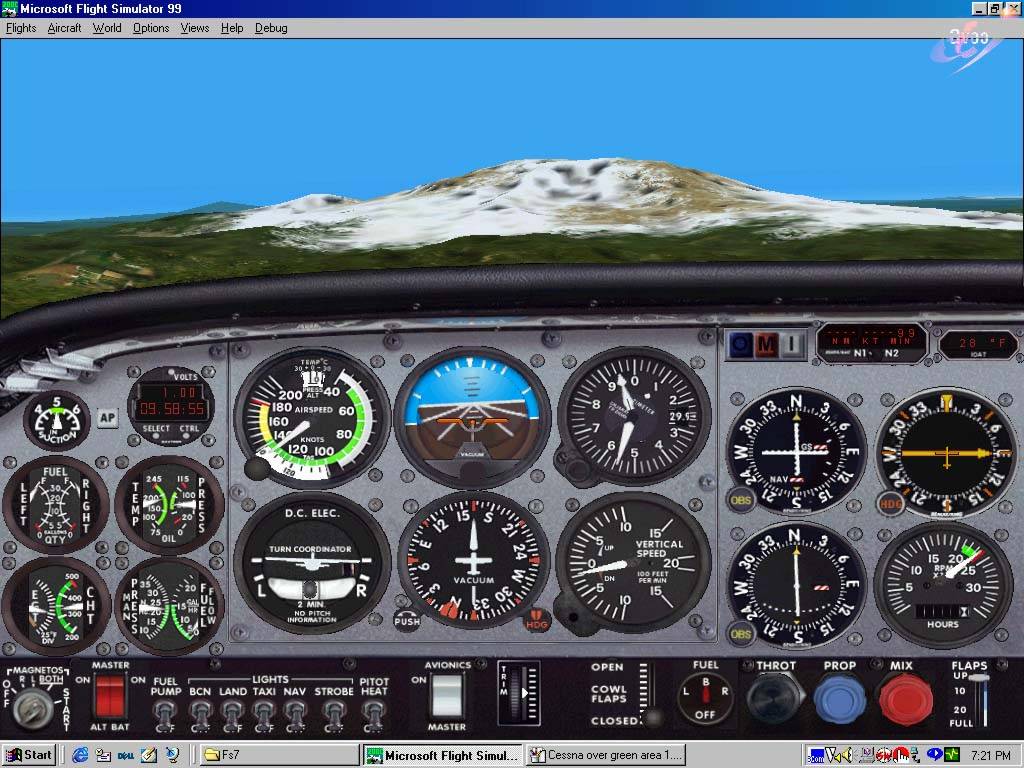Switch to the Fs7 folder window

click(x=280, y=756)
